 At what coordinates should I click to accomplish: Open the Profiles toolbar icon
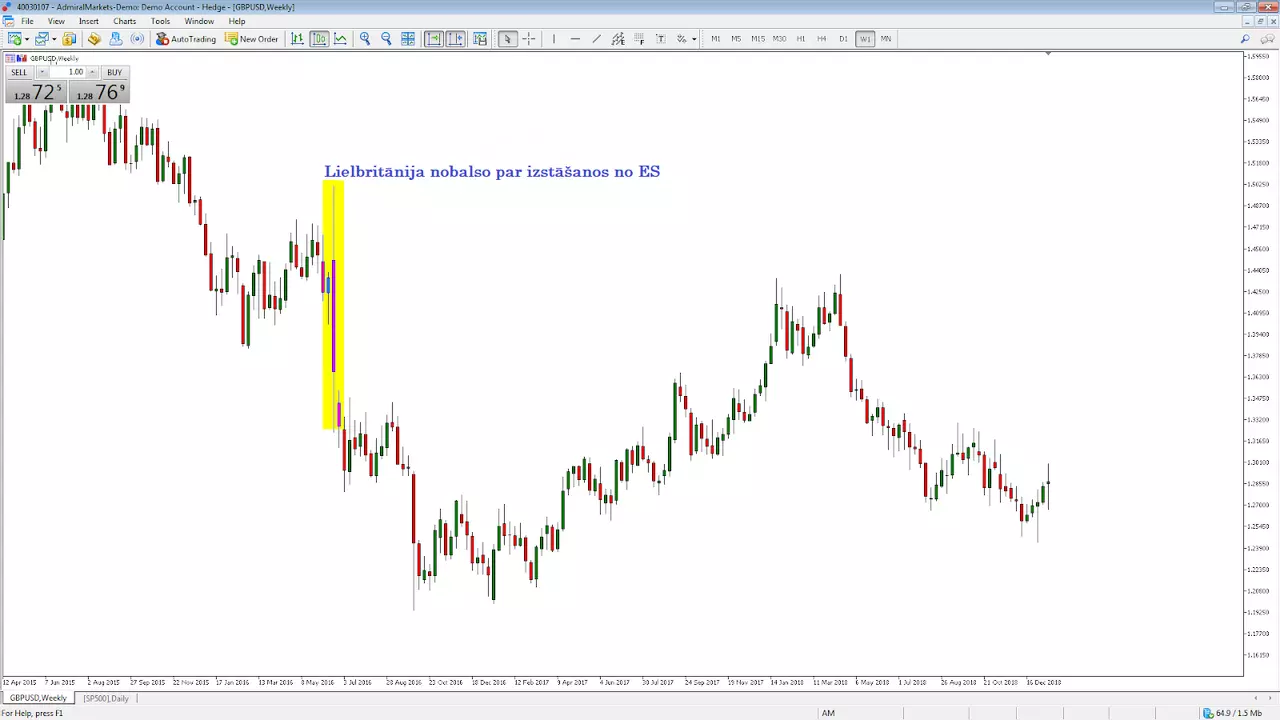(x=41, y=39)
